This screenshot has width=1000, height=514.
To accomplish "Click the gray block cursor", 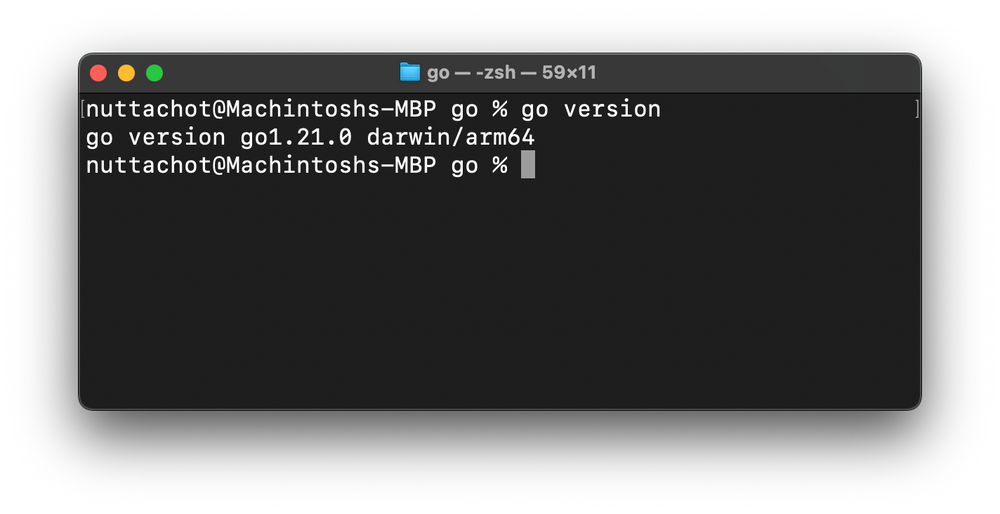I will (x=527, y=165).
